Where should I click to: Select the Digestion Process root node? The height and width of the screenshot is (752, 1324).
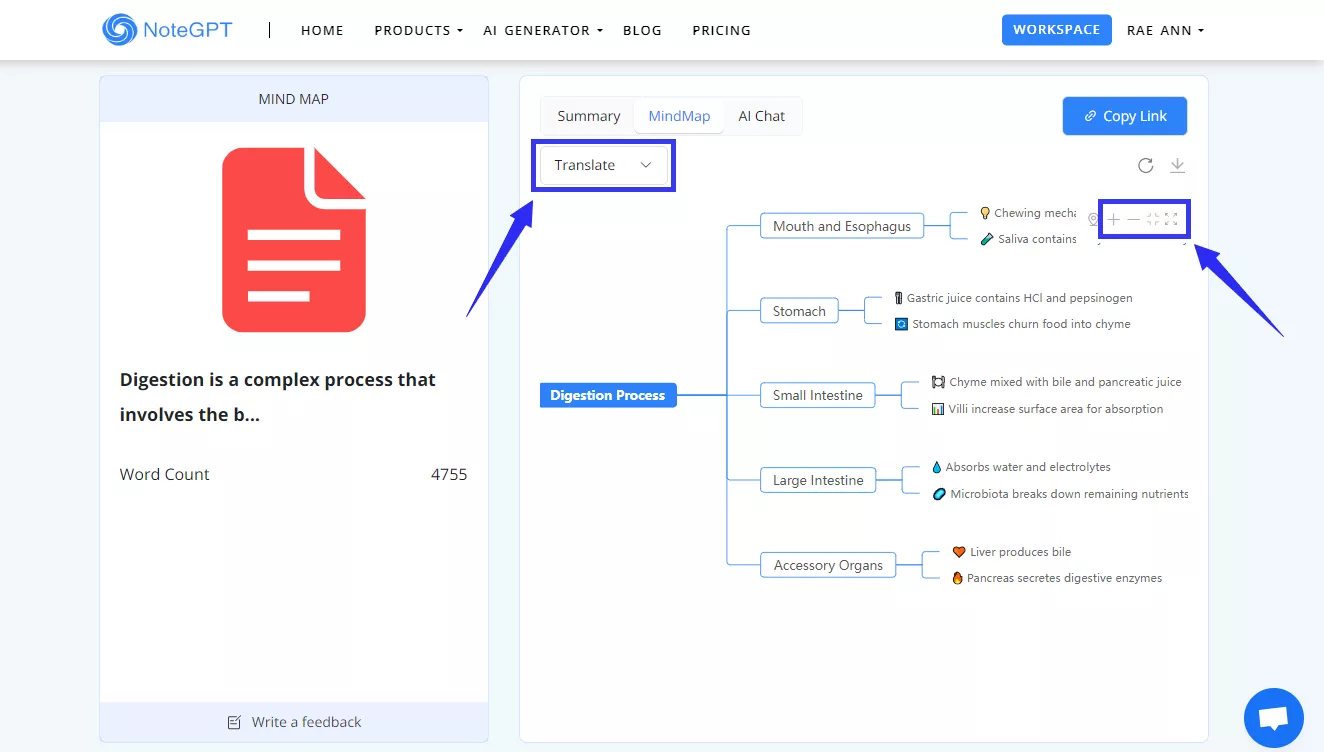607,395
